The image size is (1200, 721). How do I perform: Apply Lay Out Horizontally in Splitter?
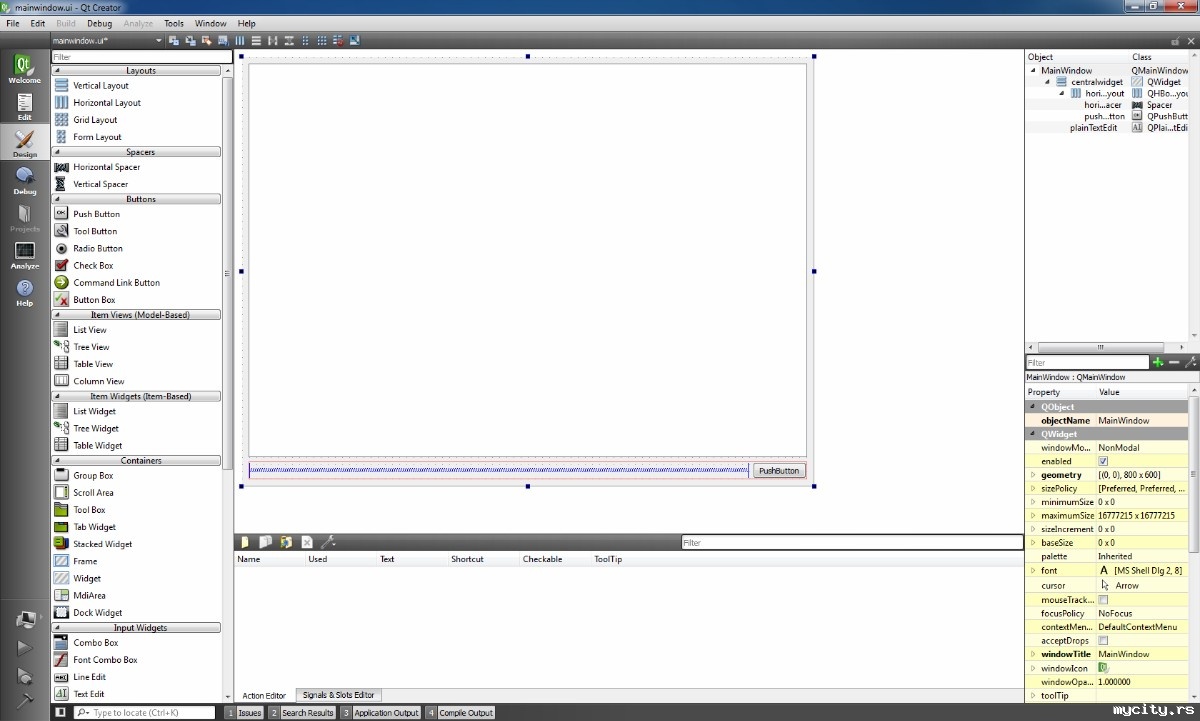(272, 40)
